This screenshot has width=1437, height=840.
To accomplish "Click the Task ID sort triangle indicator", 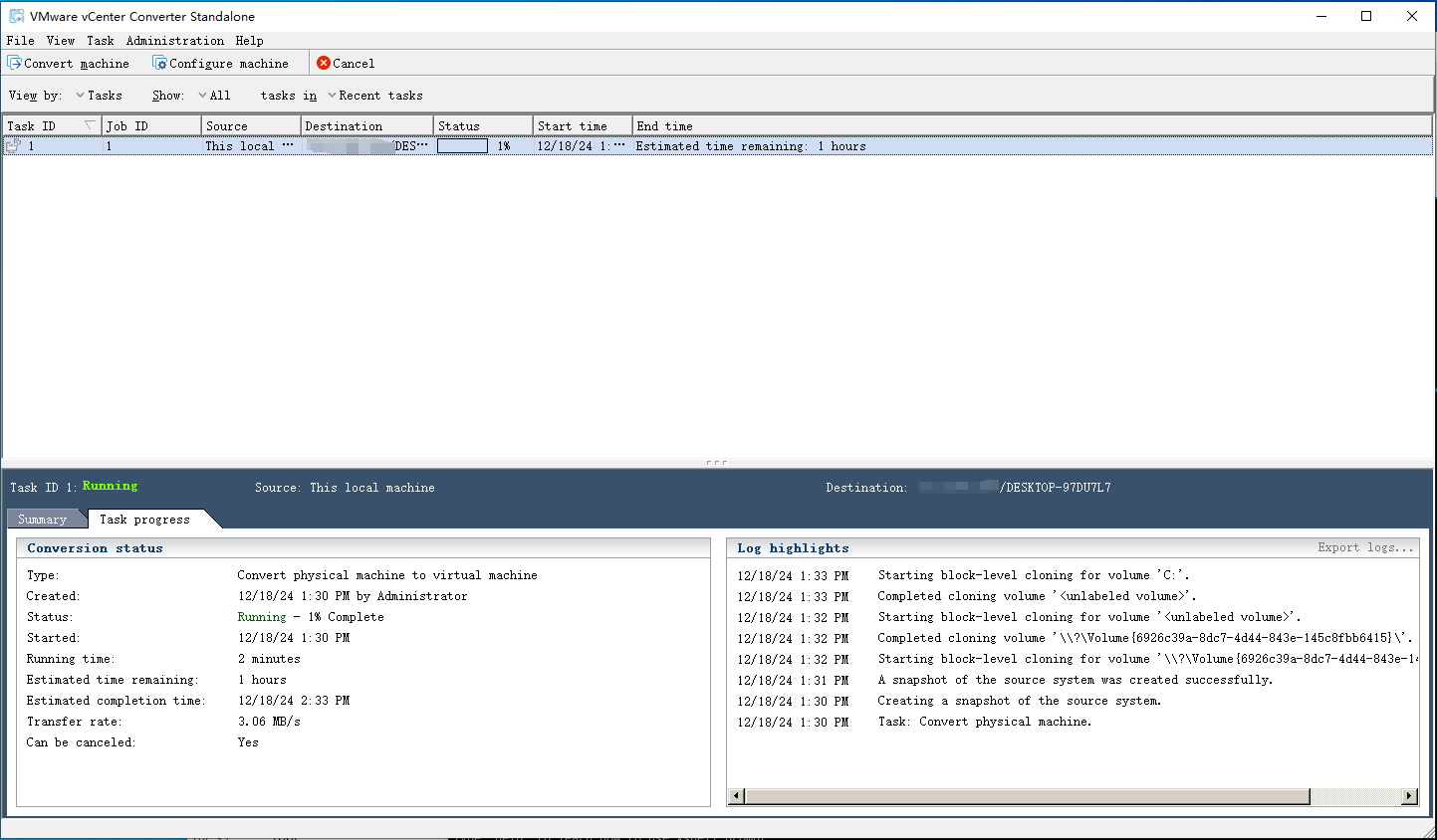I will [x=90, y=125].
